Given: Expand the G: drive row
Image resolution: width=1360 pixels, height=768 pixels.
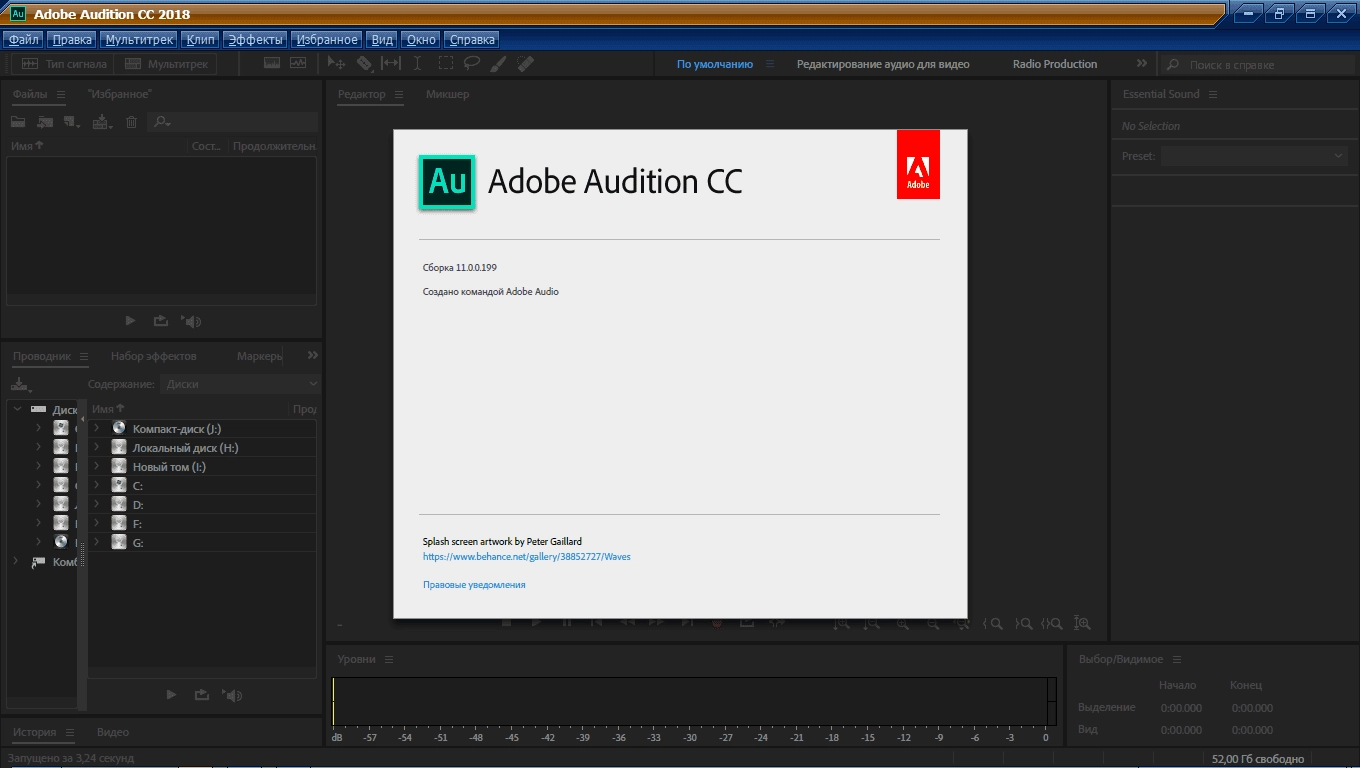Looking at the screenshot, I should pos(97,542).
